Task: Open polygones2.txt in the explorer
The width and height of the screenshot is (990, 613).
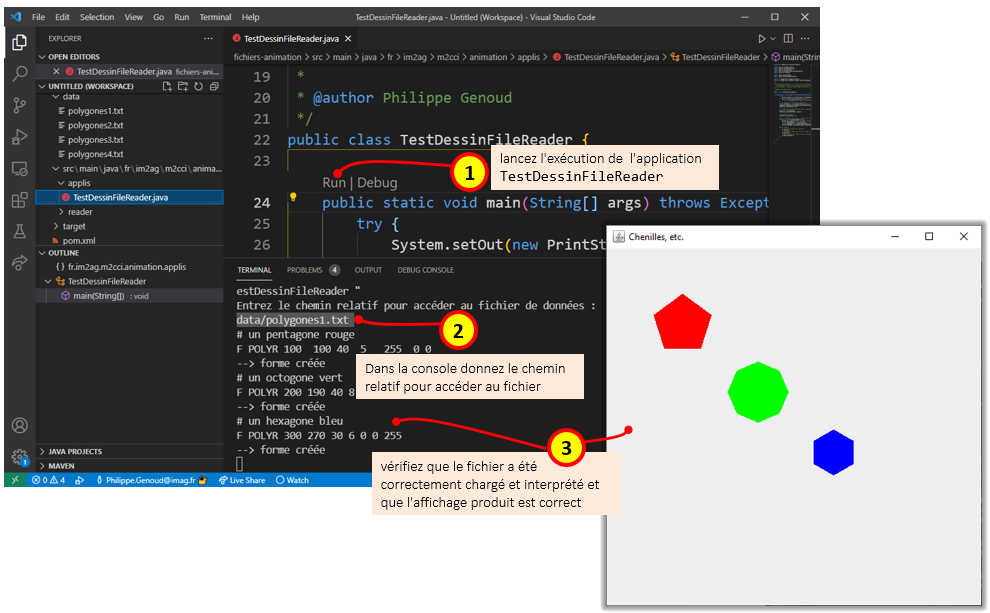Action: coord(95,126)
